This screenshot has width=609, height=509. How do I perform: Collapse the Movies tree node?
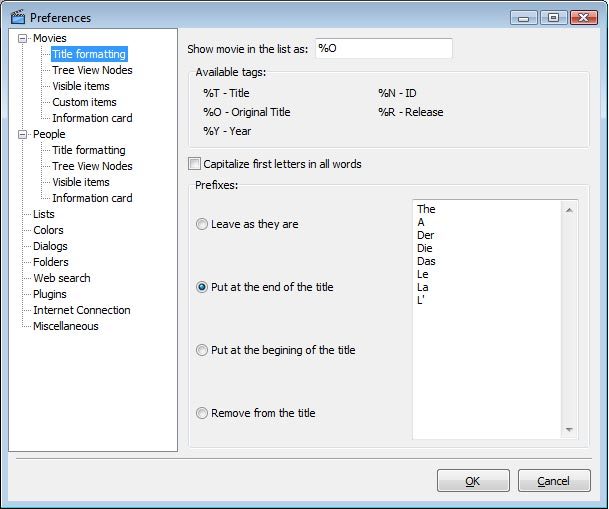(23, 38)
